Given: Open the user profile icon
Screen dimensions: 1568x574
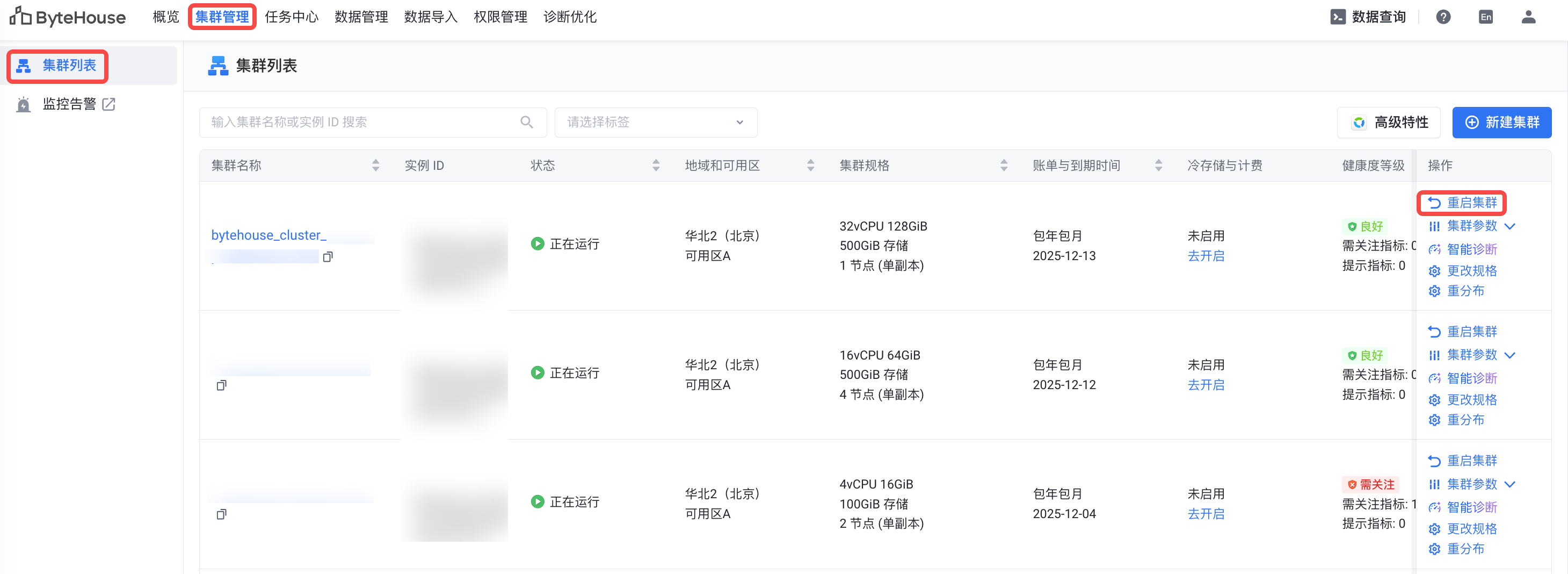Looking at the screenshot, I should (x=1528, y=17).
